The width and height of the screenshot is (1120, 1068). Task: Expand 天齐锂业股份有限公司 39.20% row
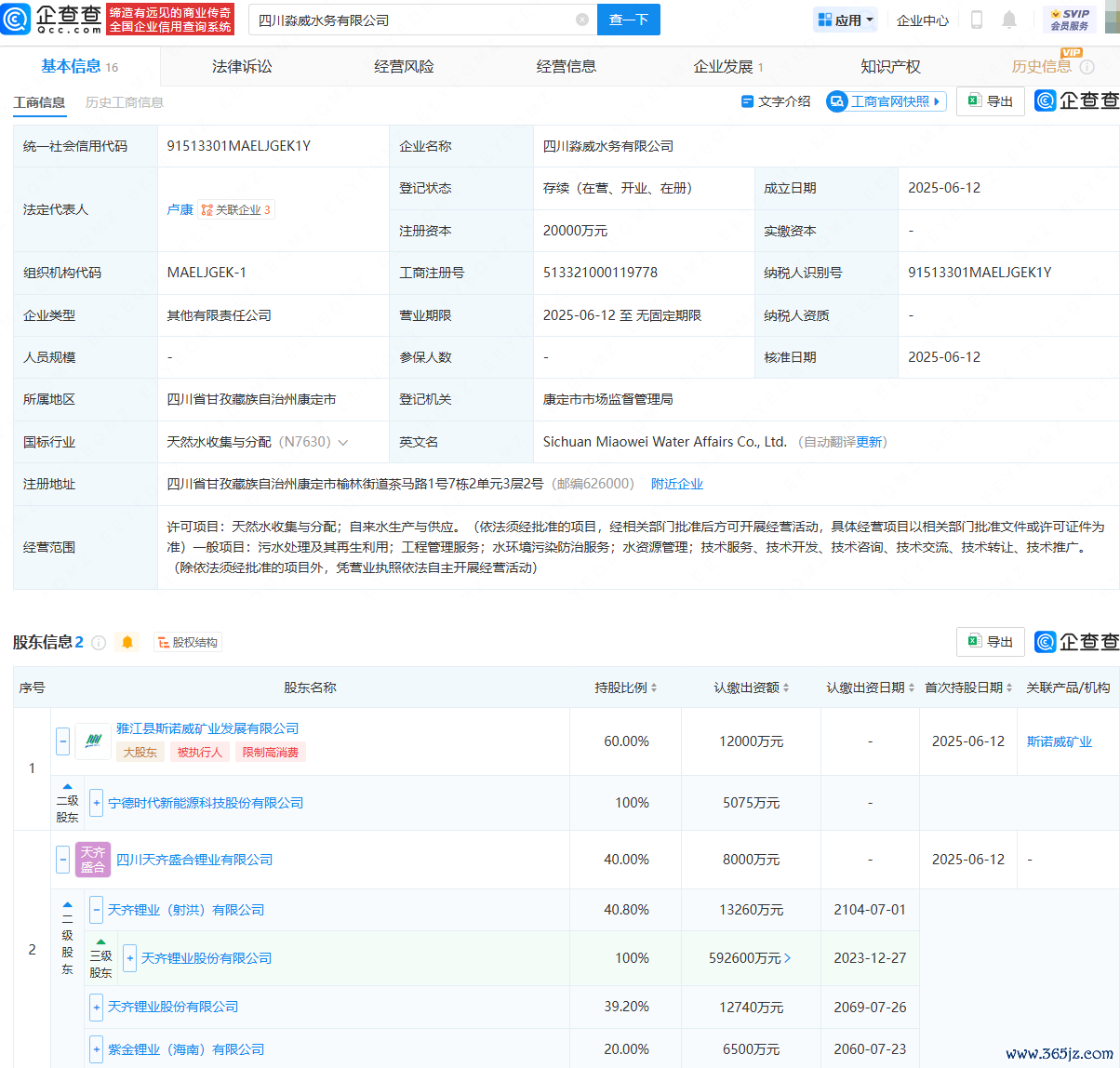click(x=96, y=1008)
